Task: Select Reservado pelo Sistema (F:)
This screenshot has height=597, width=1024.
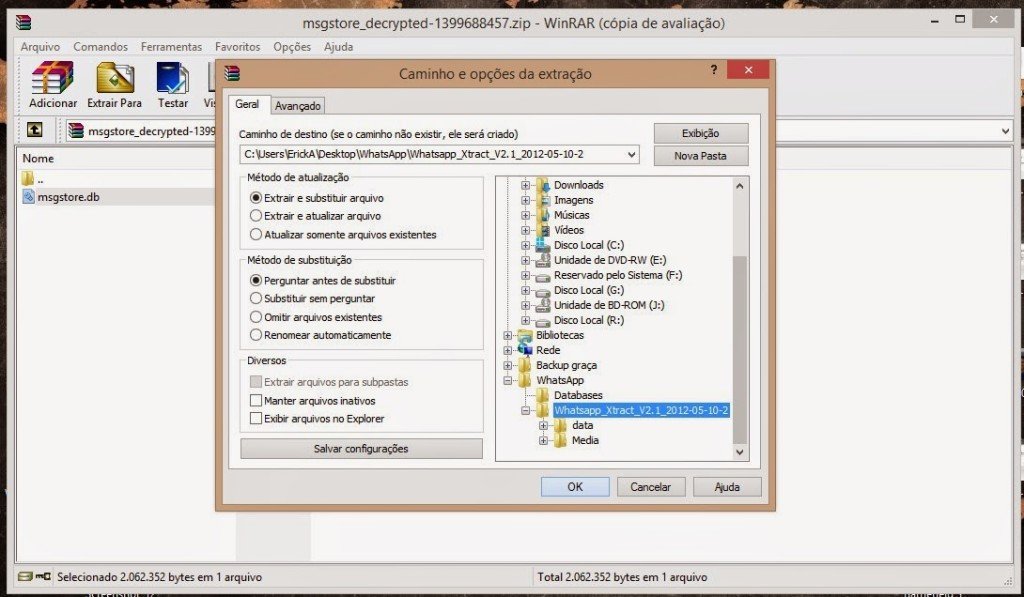Action: point(618,275)
